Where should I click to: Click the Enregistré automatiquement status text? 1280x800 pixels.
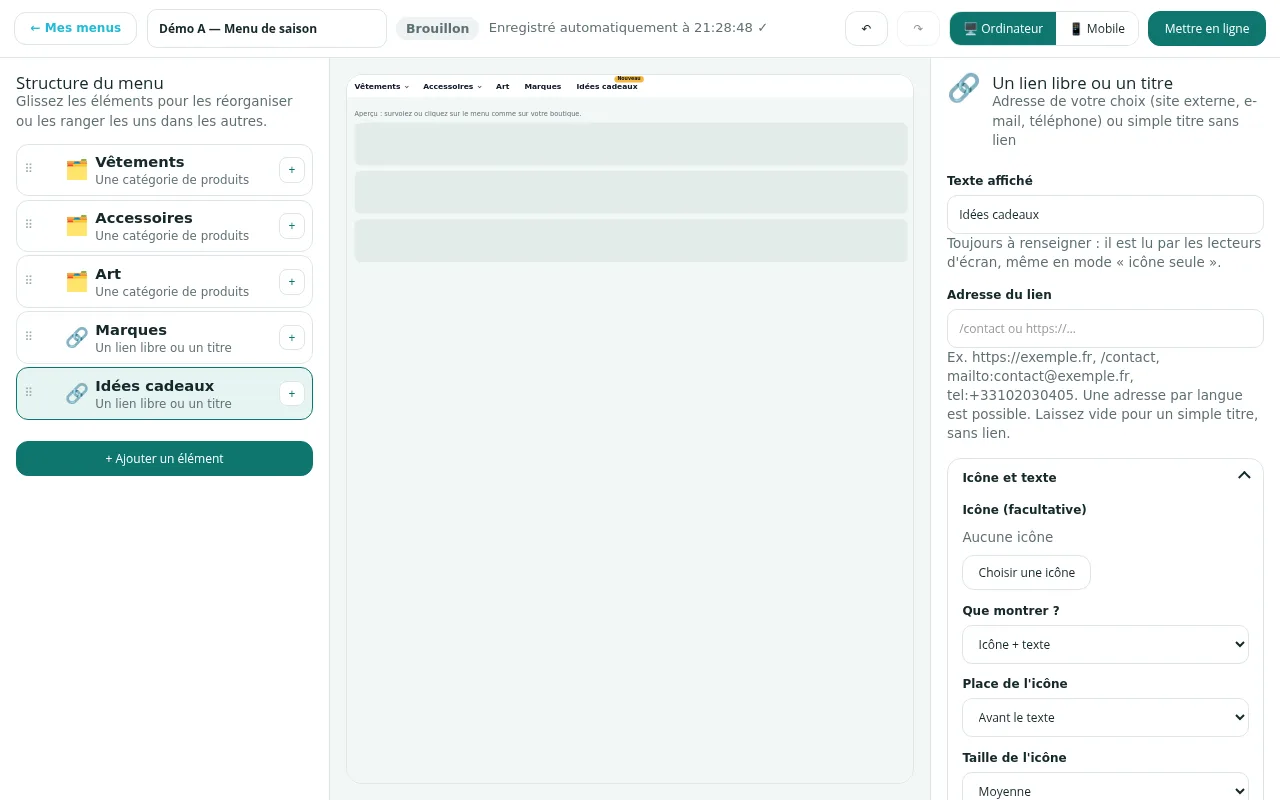pos(628,28)
